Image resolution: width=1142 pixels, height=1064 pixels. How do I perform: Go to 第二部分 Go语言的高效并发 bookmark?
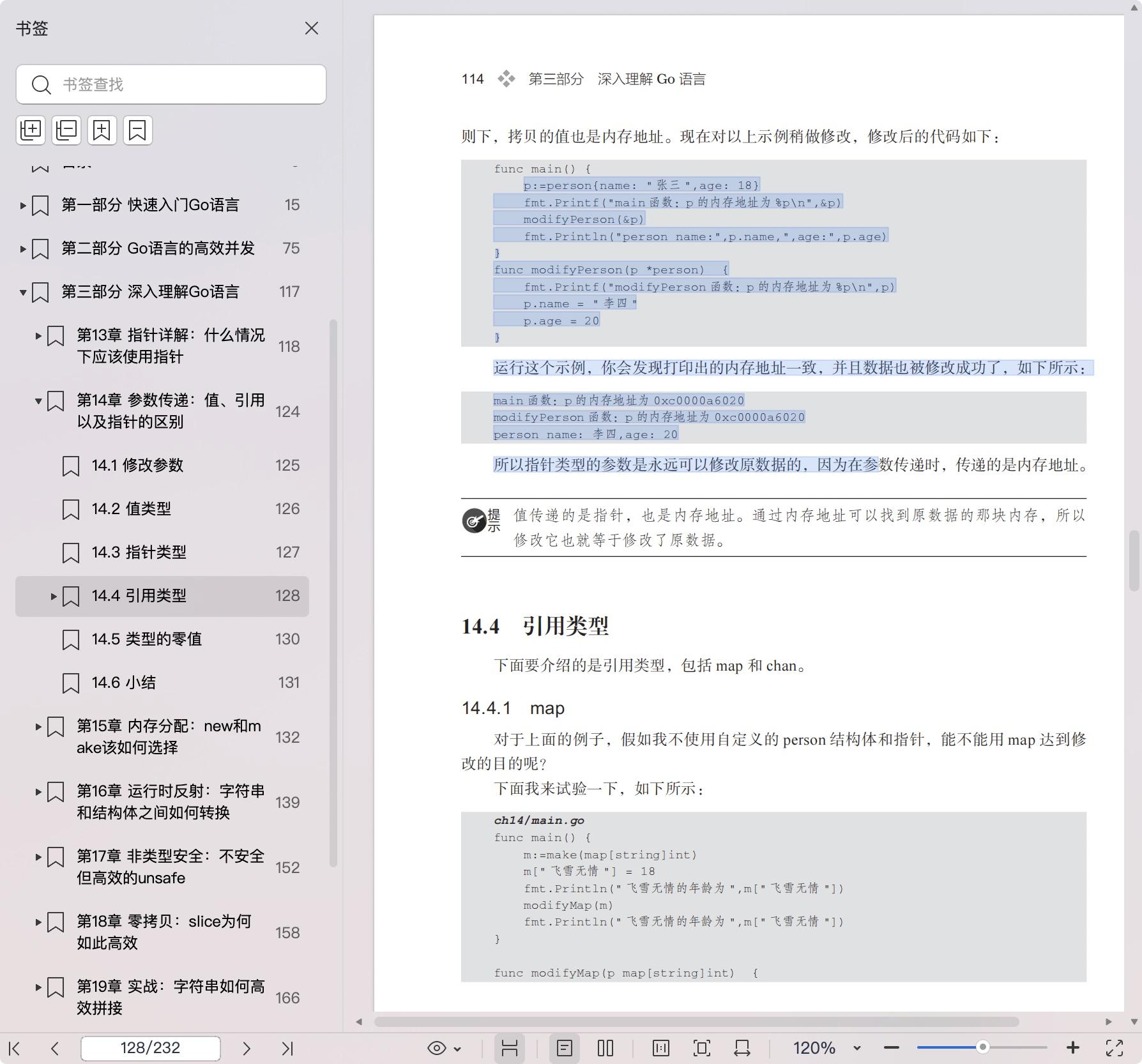click(158, 248)
